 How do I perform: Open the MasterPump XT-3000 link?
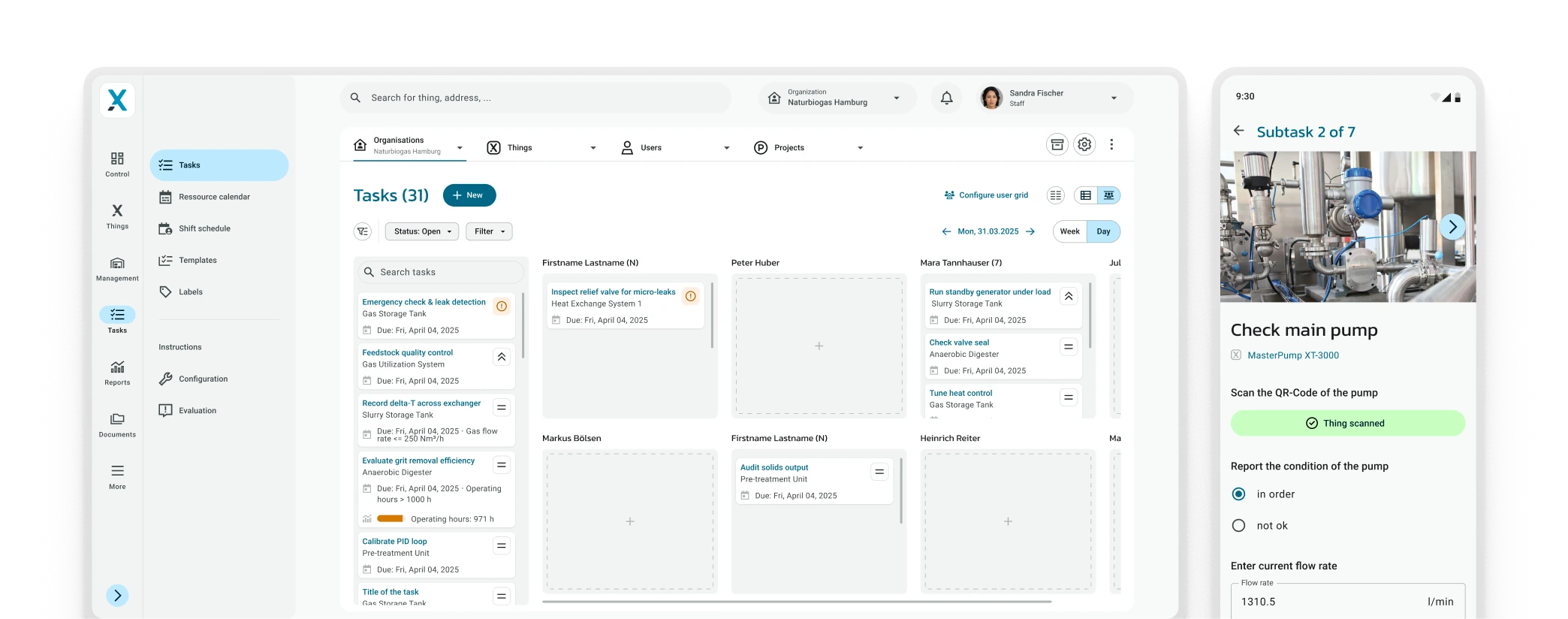(1293, 355)
